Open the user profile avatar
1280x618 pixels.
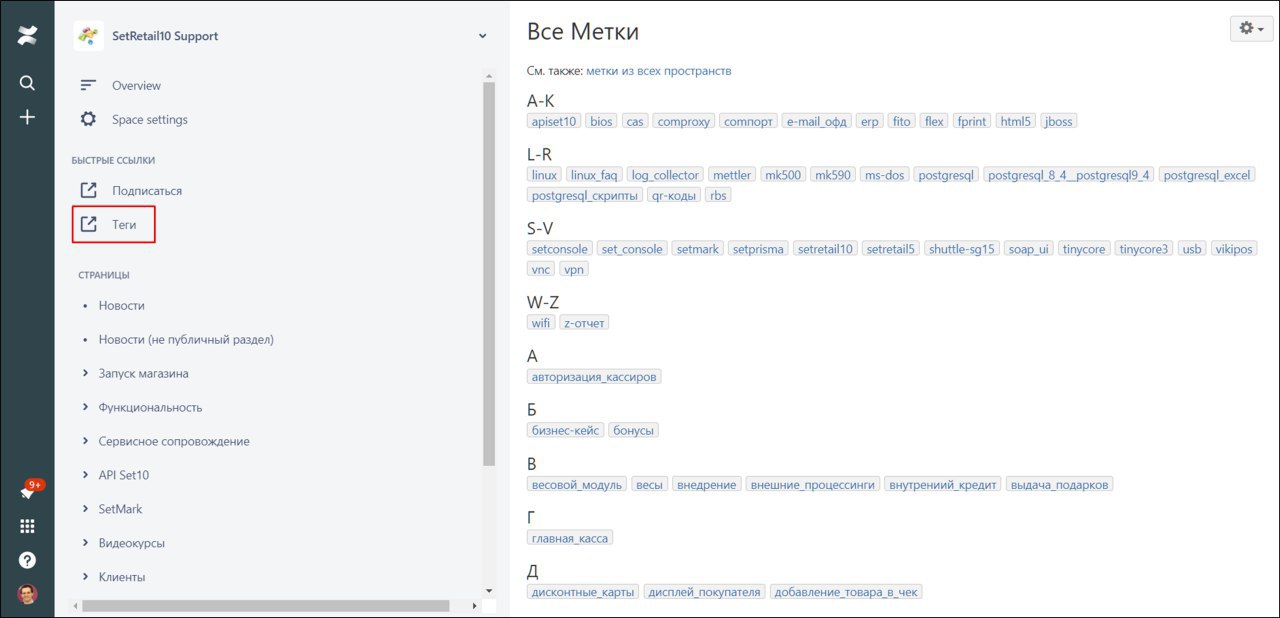(x=27, y=594)
